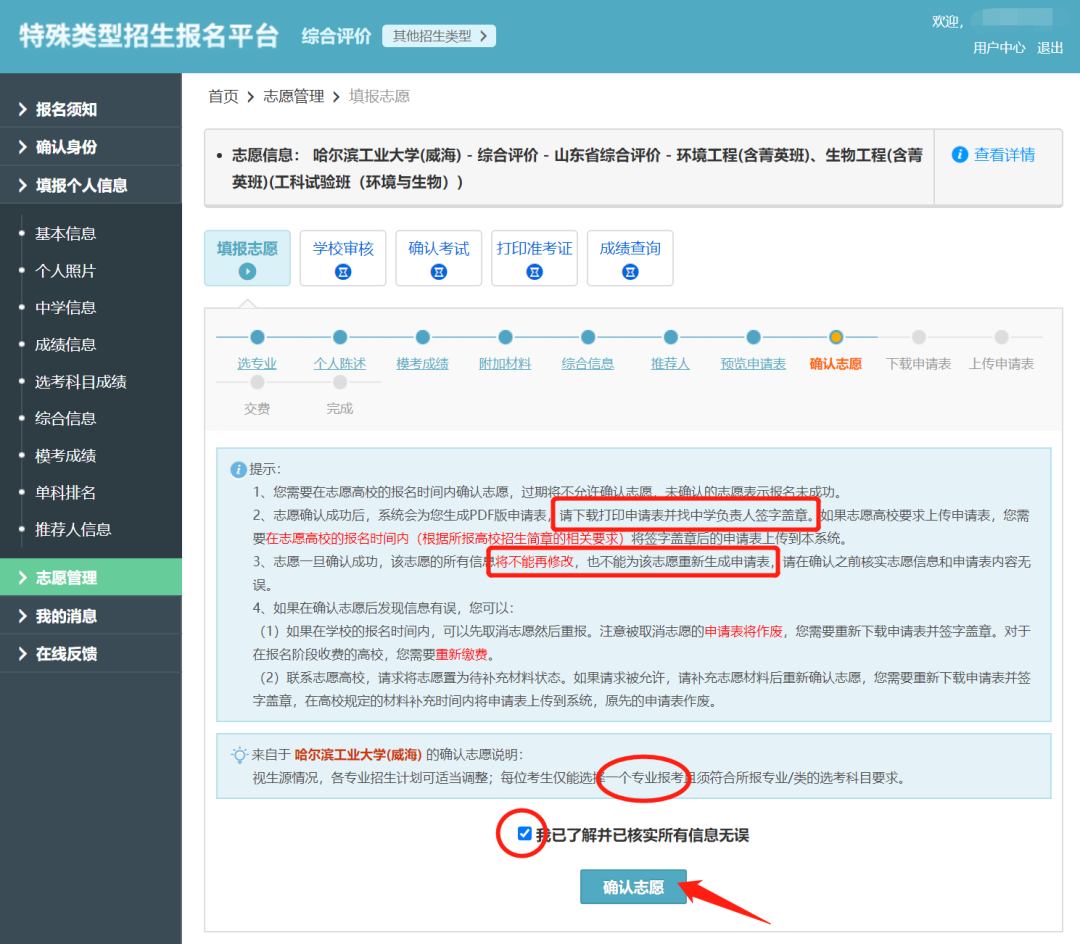Open 选考科目成绩 in sidebar
This screenshot has height=944, width=1080.
coord(81,381)
